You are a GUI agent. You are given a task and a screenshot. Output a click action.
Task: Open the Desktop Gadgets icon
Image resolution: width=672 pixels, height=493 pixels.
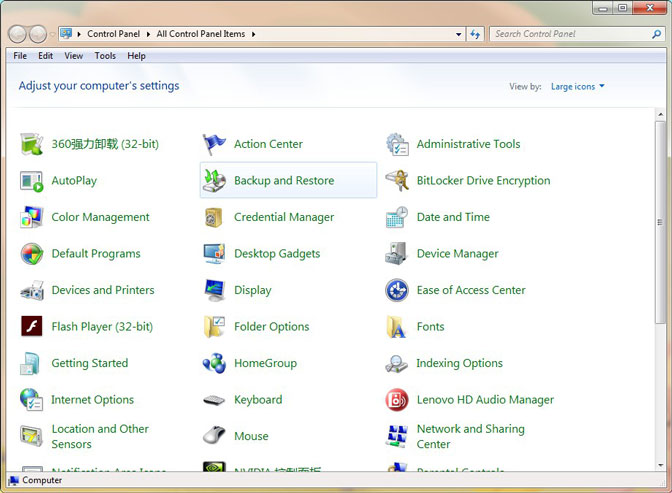[x=214, y=254]
